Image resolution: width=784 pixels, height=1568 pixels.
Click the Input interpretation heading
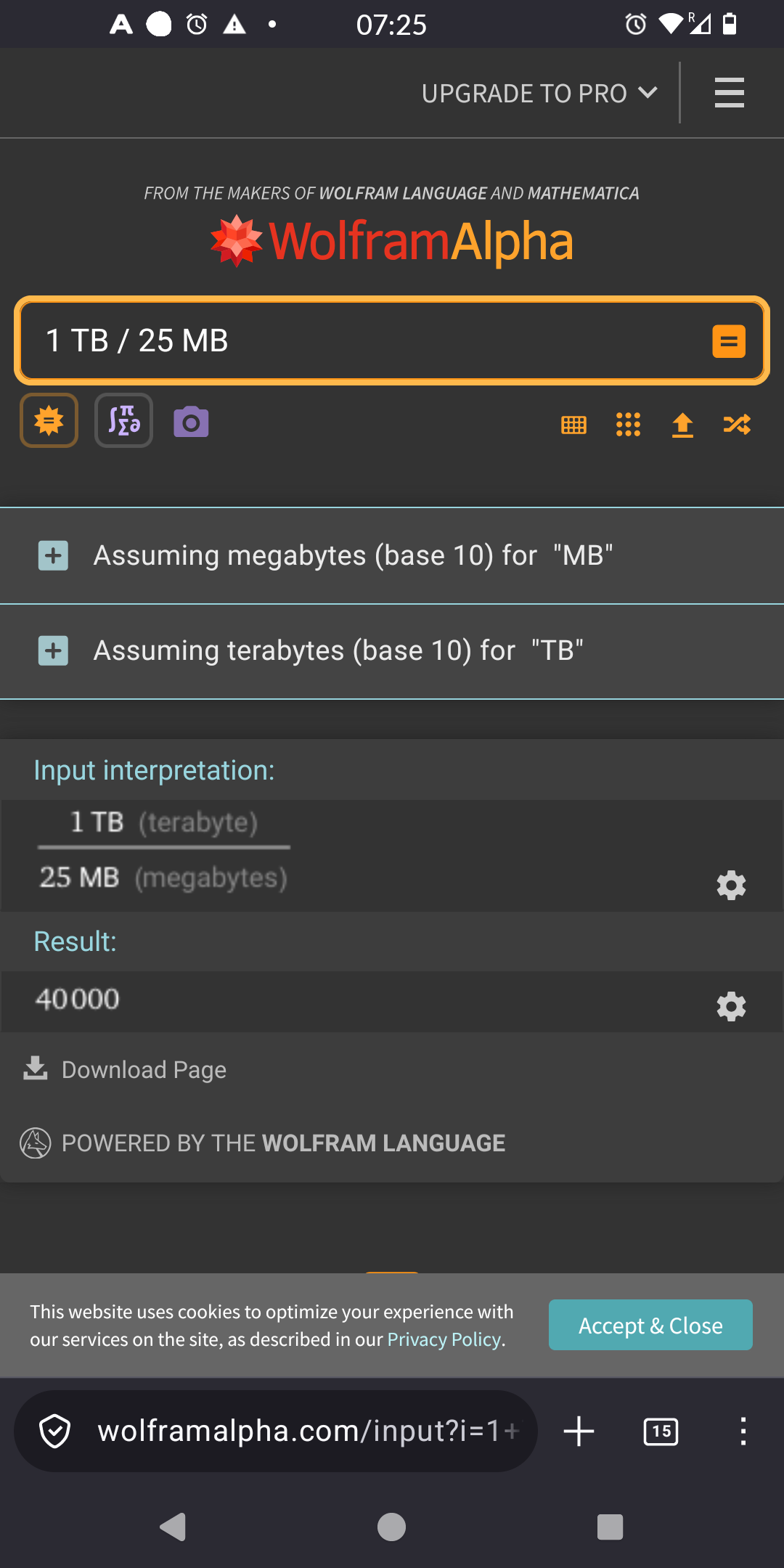coord(155,770)
